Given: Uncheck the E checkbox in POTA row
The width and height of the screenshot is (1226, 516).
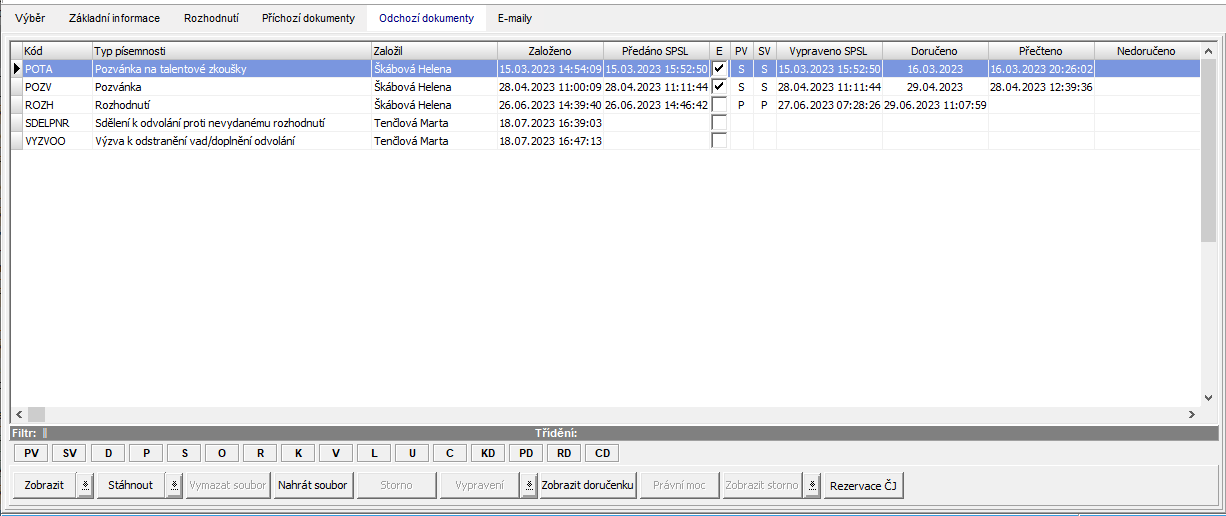Looking at the screenshot, I should click(x=719, y=69).
